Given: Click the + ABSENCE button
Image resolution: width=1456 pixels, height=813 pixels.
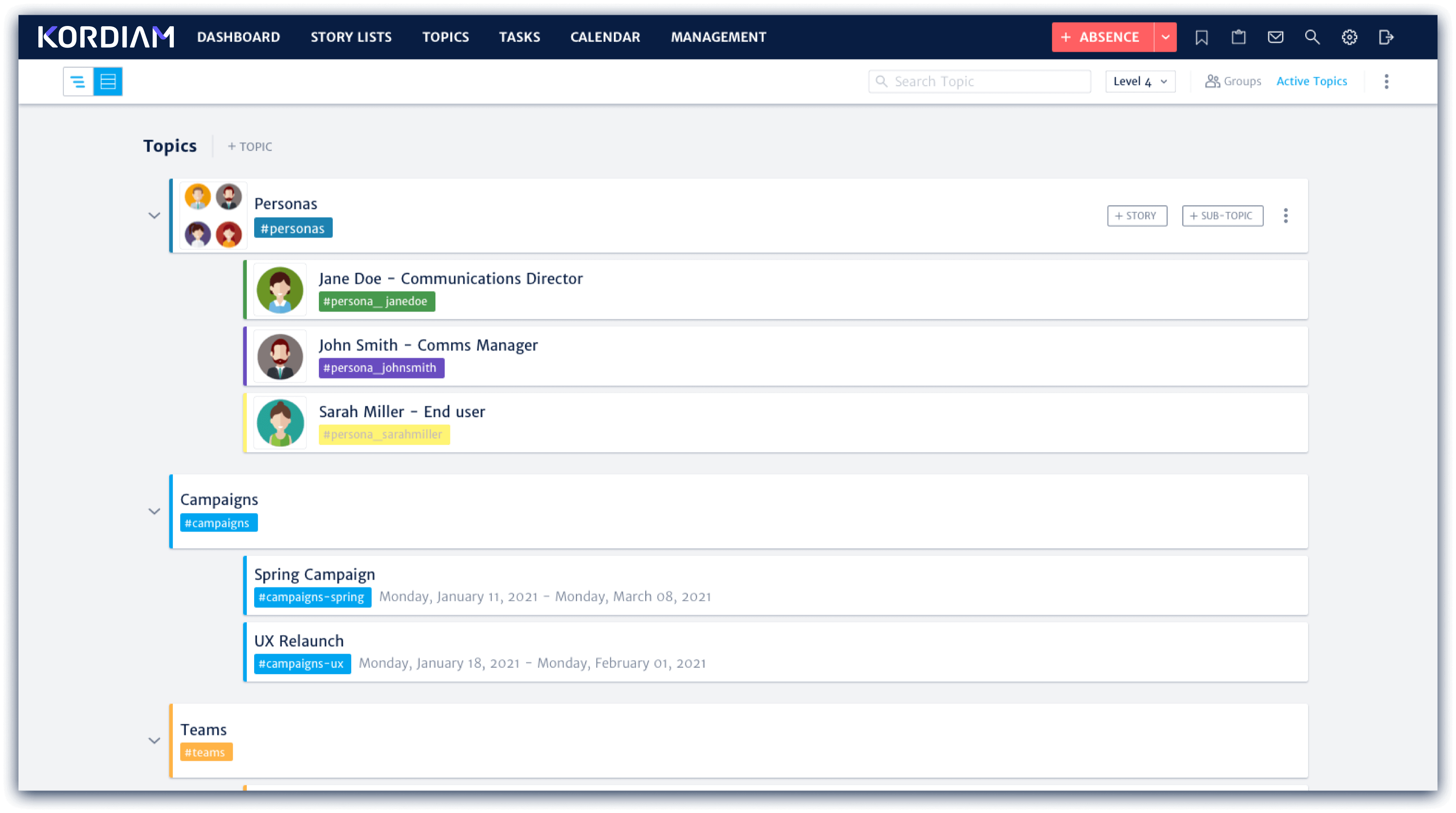Looking at the screenshot, I should [x=1101, y=37].
